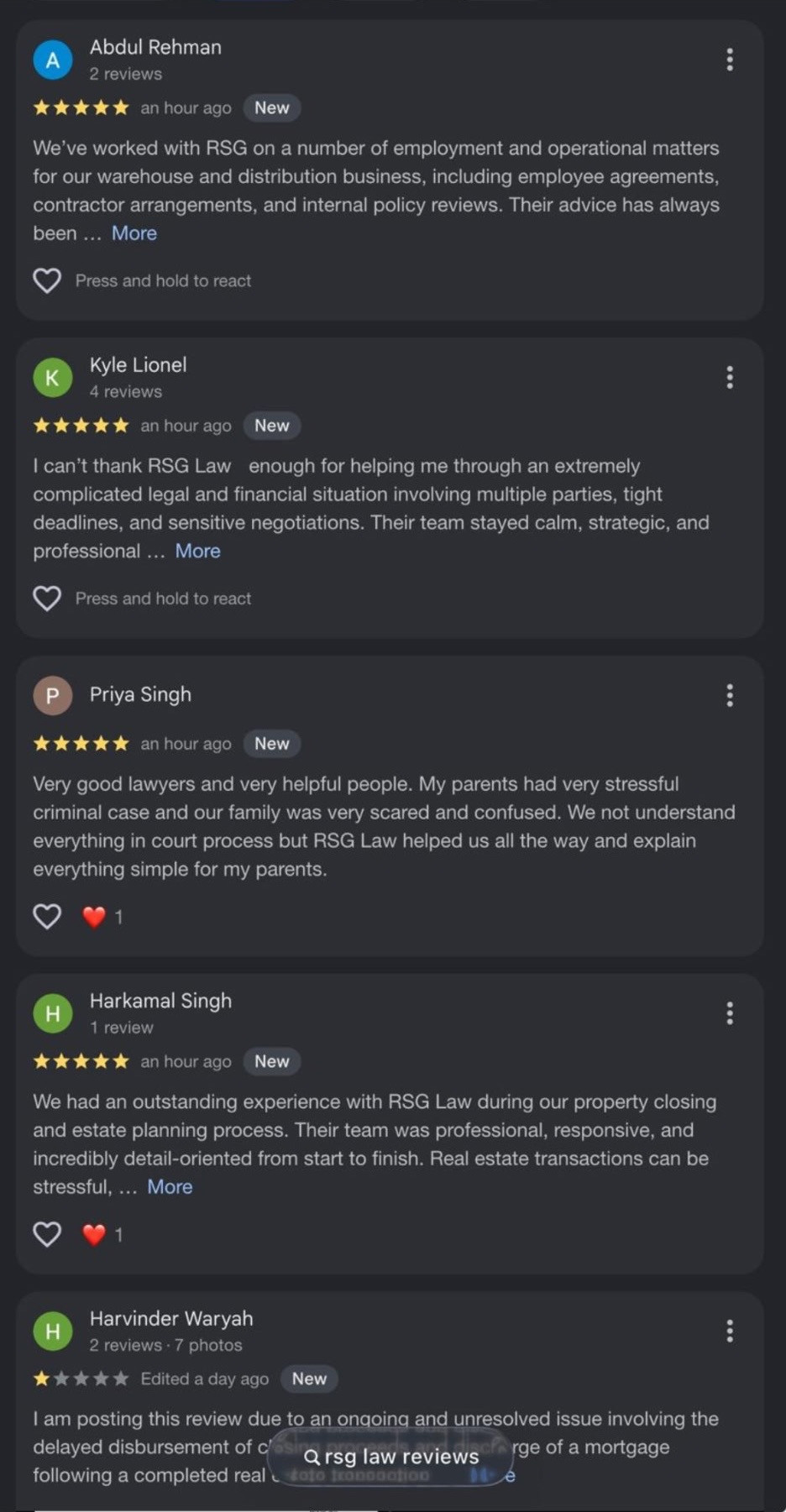Image resolution: width=786 pixels, height=1512 pixels.
Task: Tap the 'rsg law reviews' search pill
Action: (x=390, y=1456)
